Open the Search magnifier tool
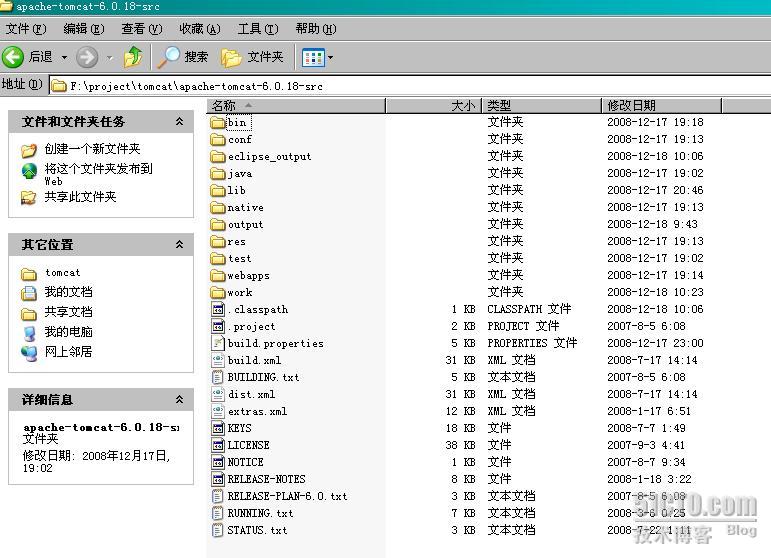 [169, 57]
